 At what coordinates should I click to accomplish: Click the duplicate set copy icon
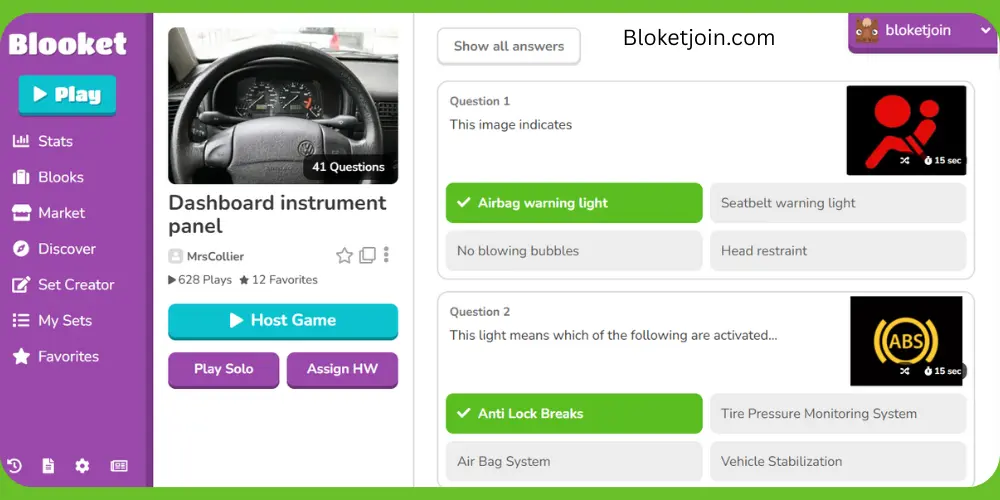click(x=367, y=256)
